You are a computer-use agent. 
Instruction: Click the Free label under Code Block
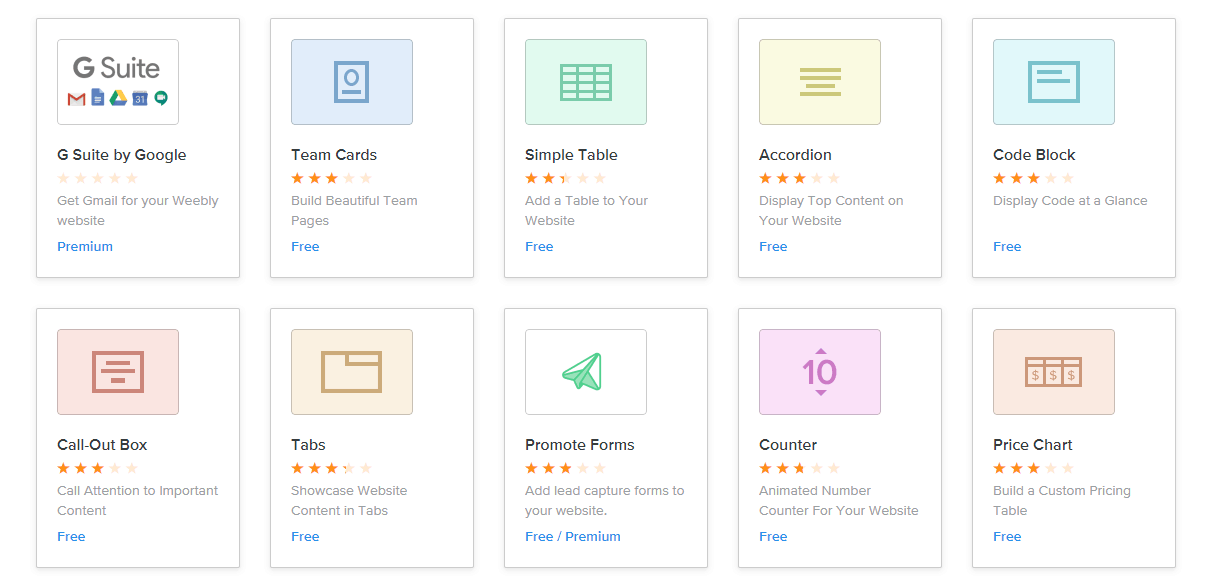click(1007, 247)
